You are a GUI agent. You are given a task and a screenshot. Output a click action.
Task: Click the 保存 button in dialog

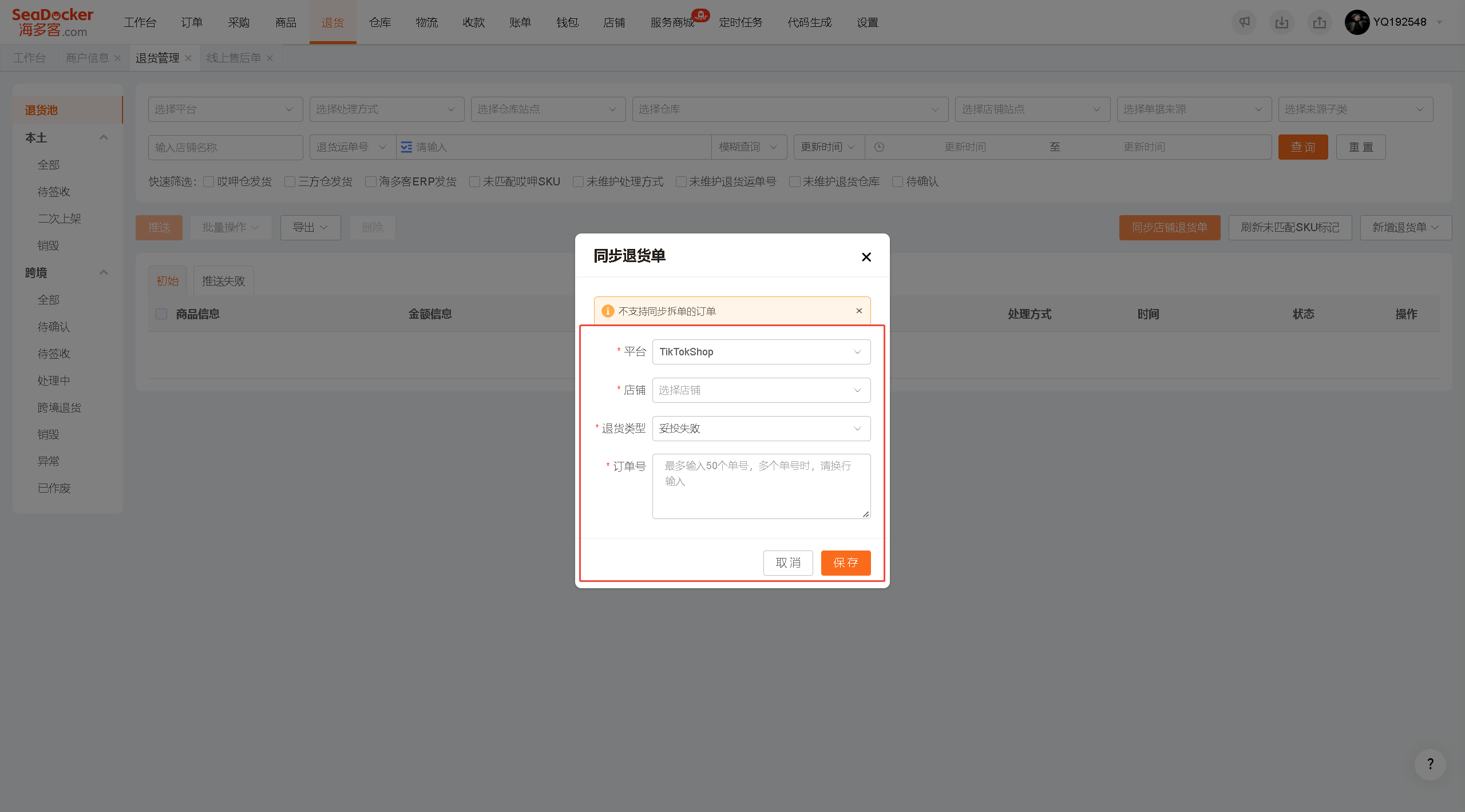coord(846,563)
